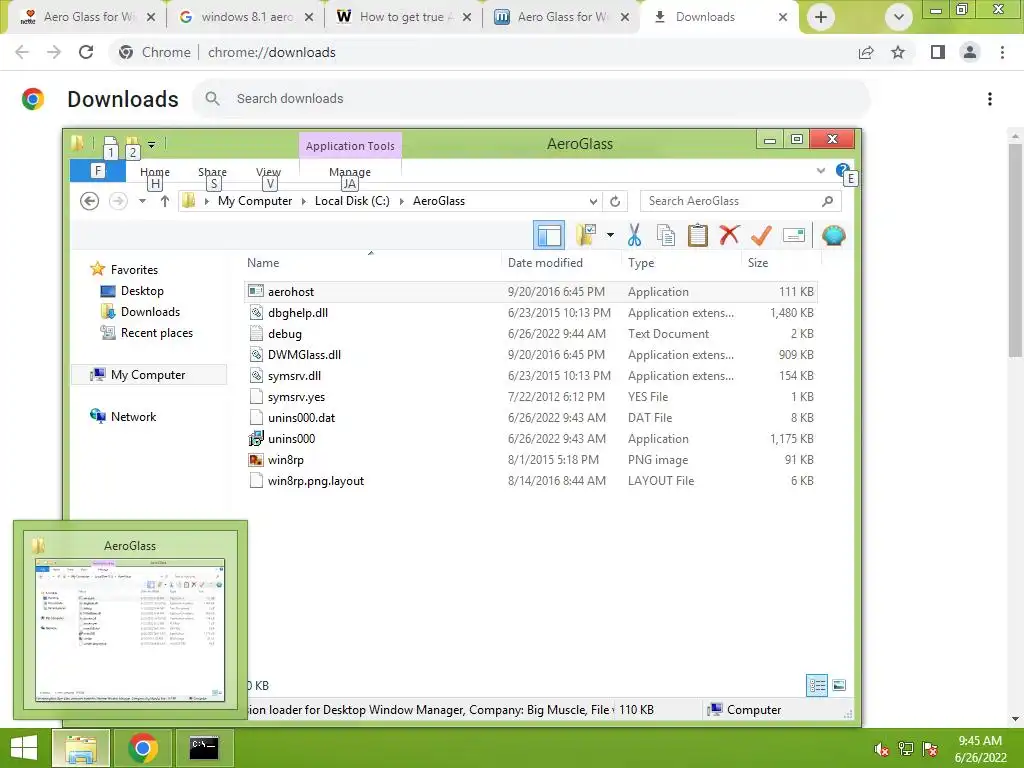The image size is (1024, 768).
Task: Select Recent places under Favorites
Action: pos(156,332)
